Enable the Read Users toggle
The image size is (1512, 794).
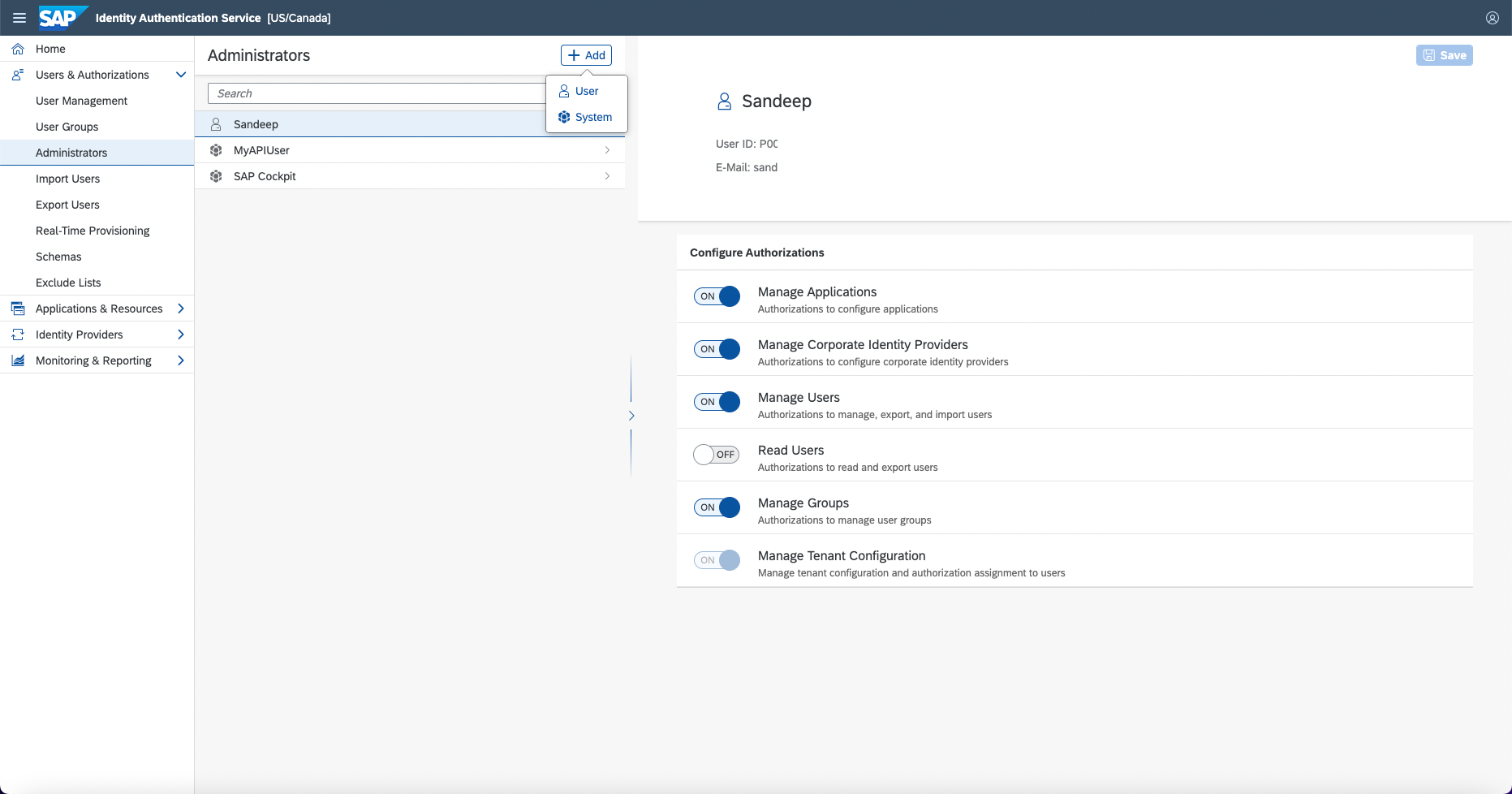click(717, 455)
